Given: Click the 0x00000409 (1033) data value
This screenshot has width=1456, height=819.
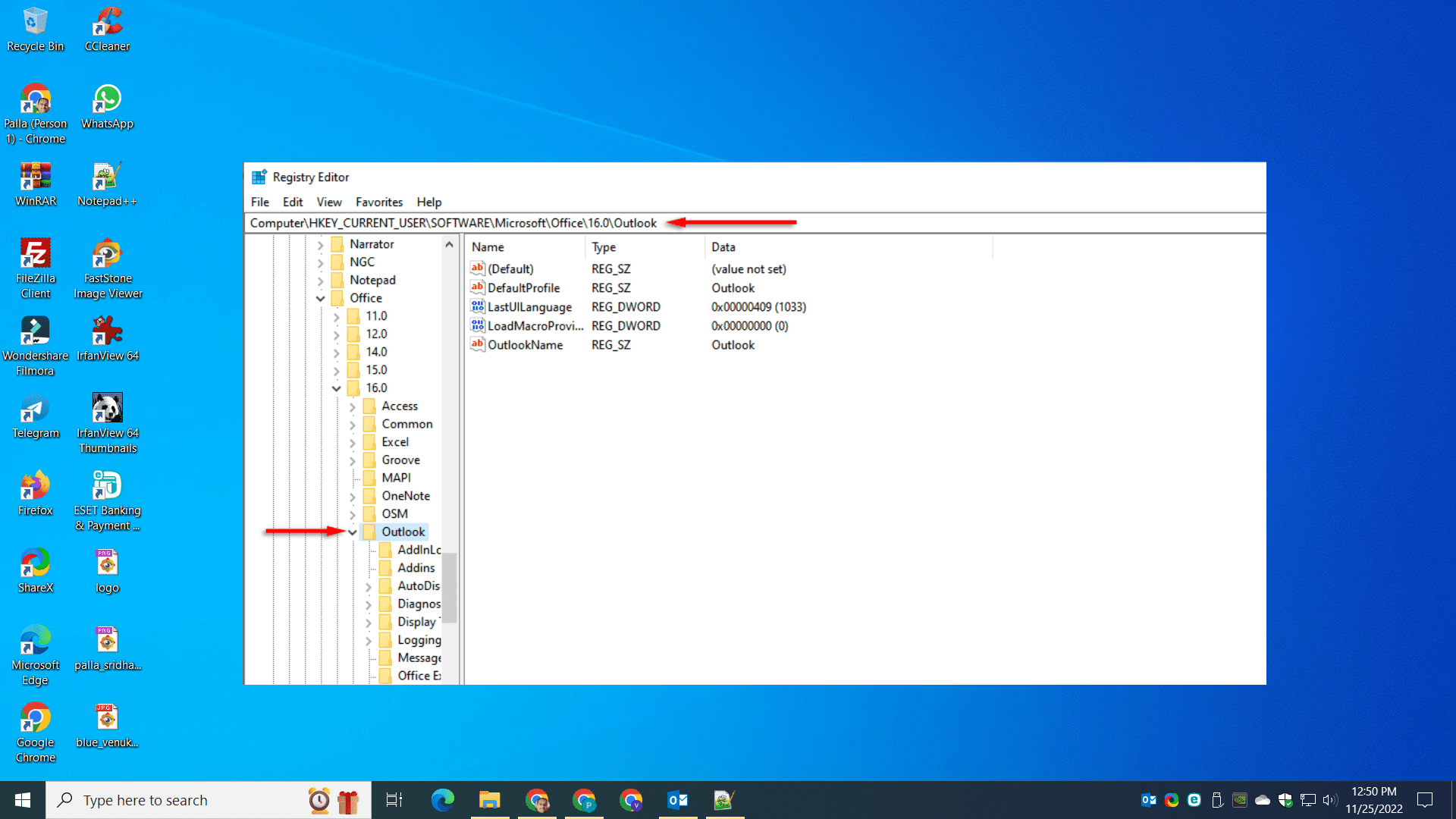Looking at the screenshot, I should (758, 307).
